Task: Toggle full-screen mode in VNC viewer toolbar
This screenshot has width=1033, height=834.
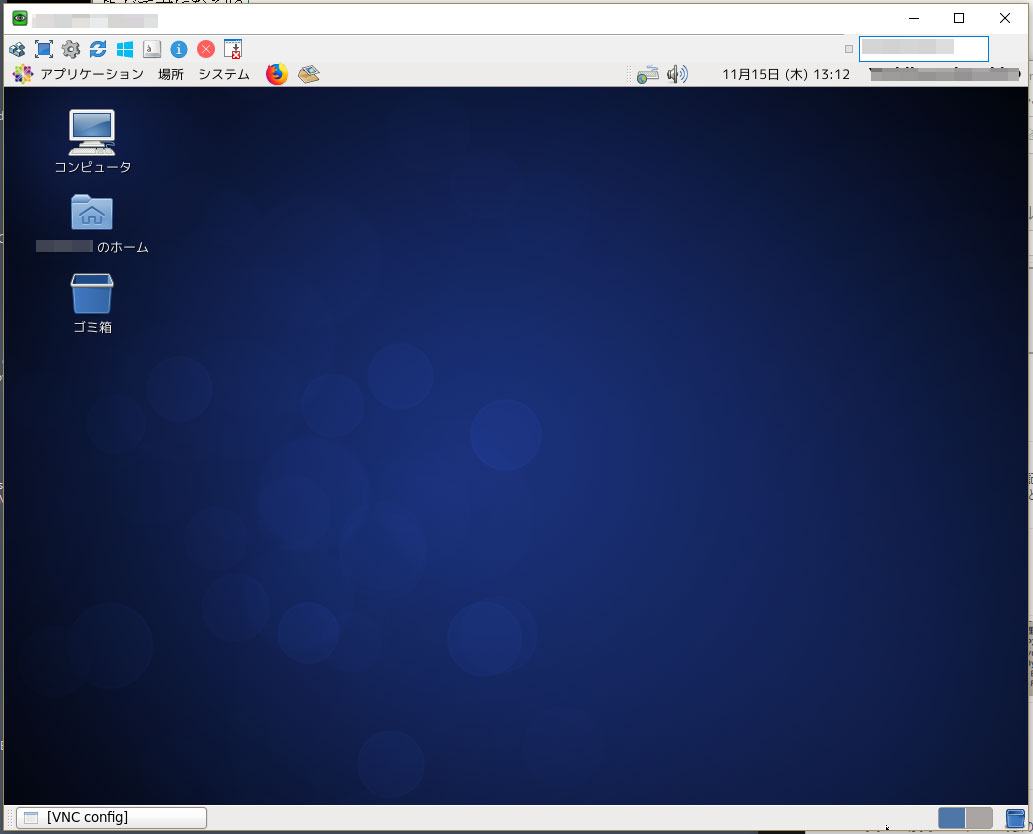Action: [x=44, y=49]
